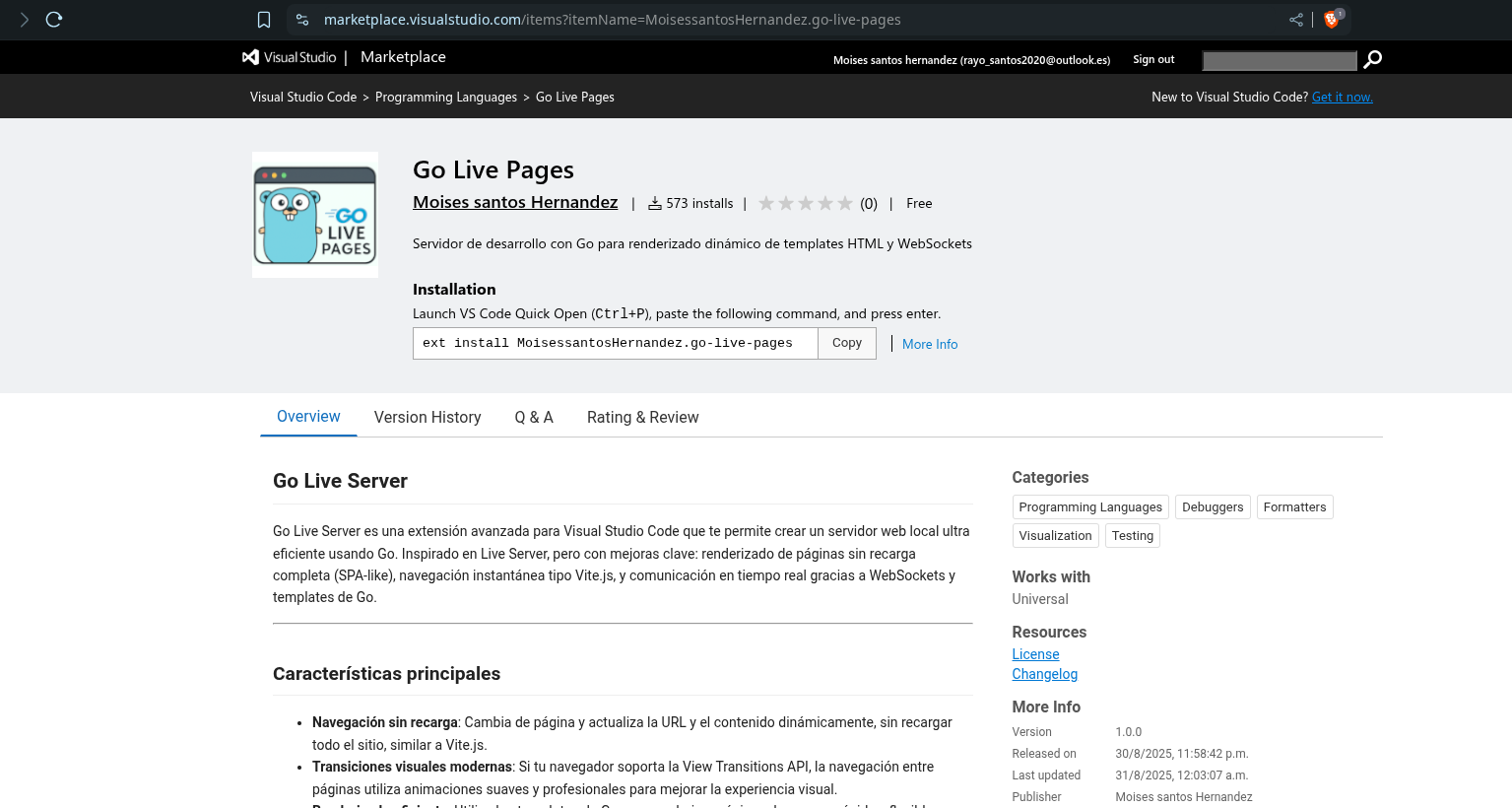
Task: Click the last updated date 31/8/2025
Action: [1181, 775]
